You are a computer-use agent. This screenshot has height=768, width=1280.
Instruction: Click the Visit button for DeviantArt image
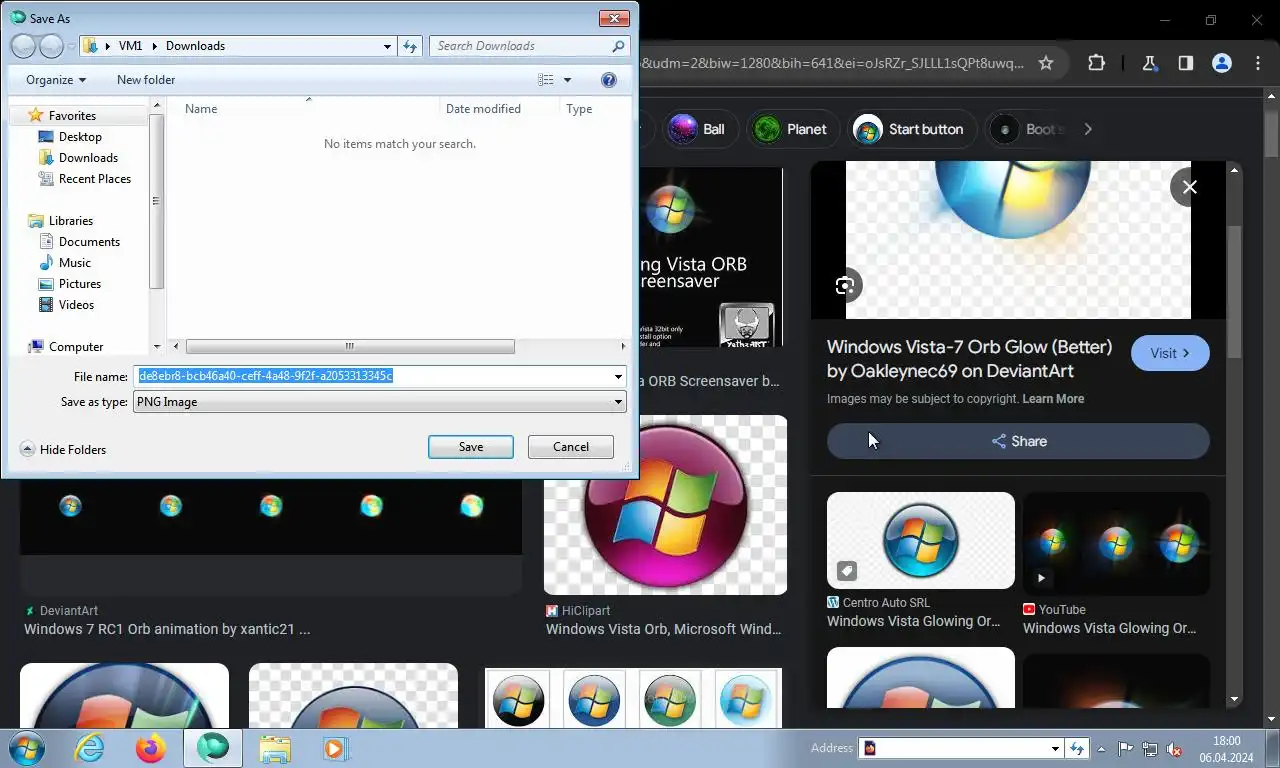1170,353
